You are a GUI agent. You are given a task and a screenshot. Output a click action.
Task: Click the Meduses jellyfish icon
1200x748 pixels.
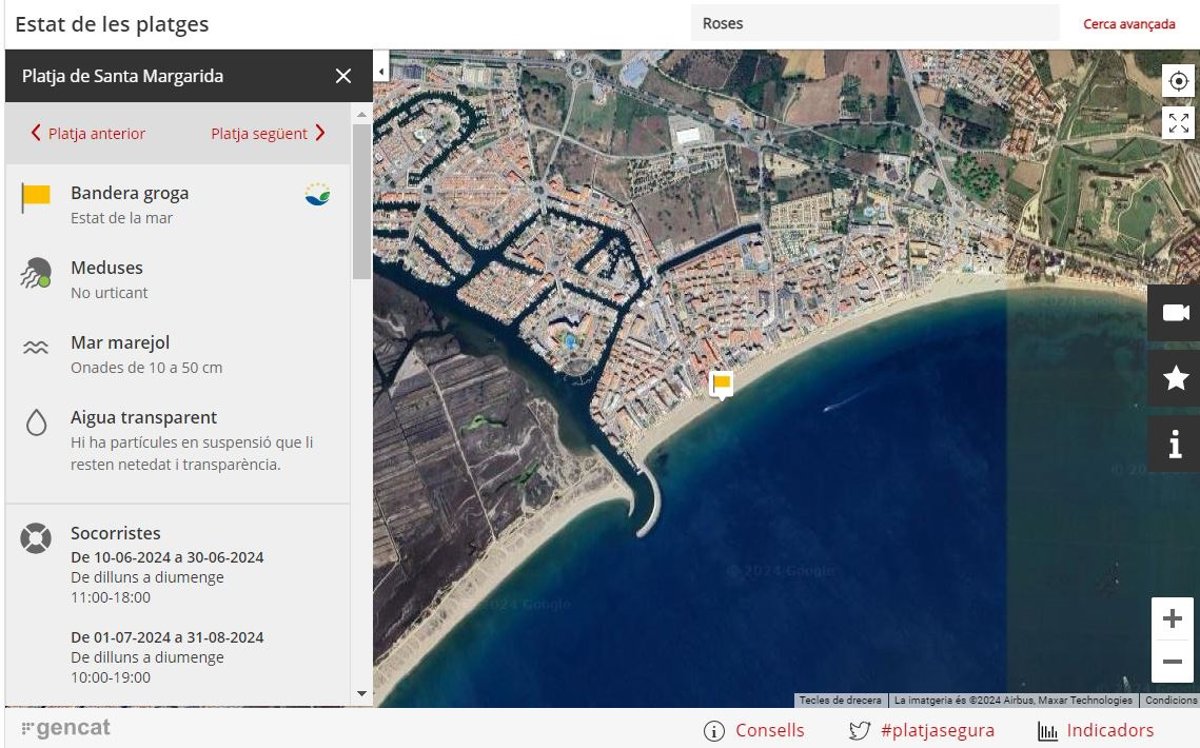(x=36, y=273)
